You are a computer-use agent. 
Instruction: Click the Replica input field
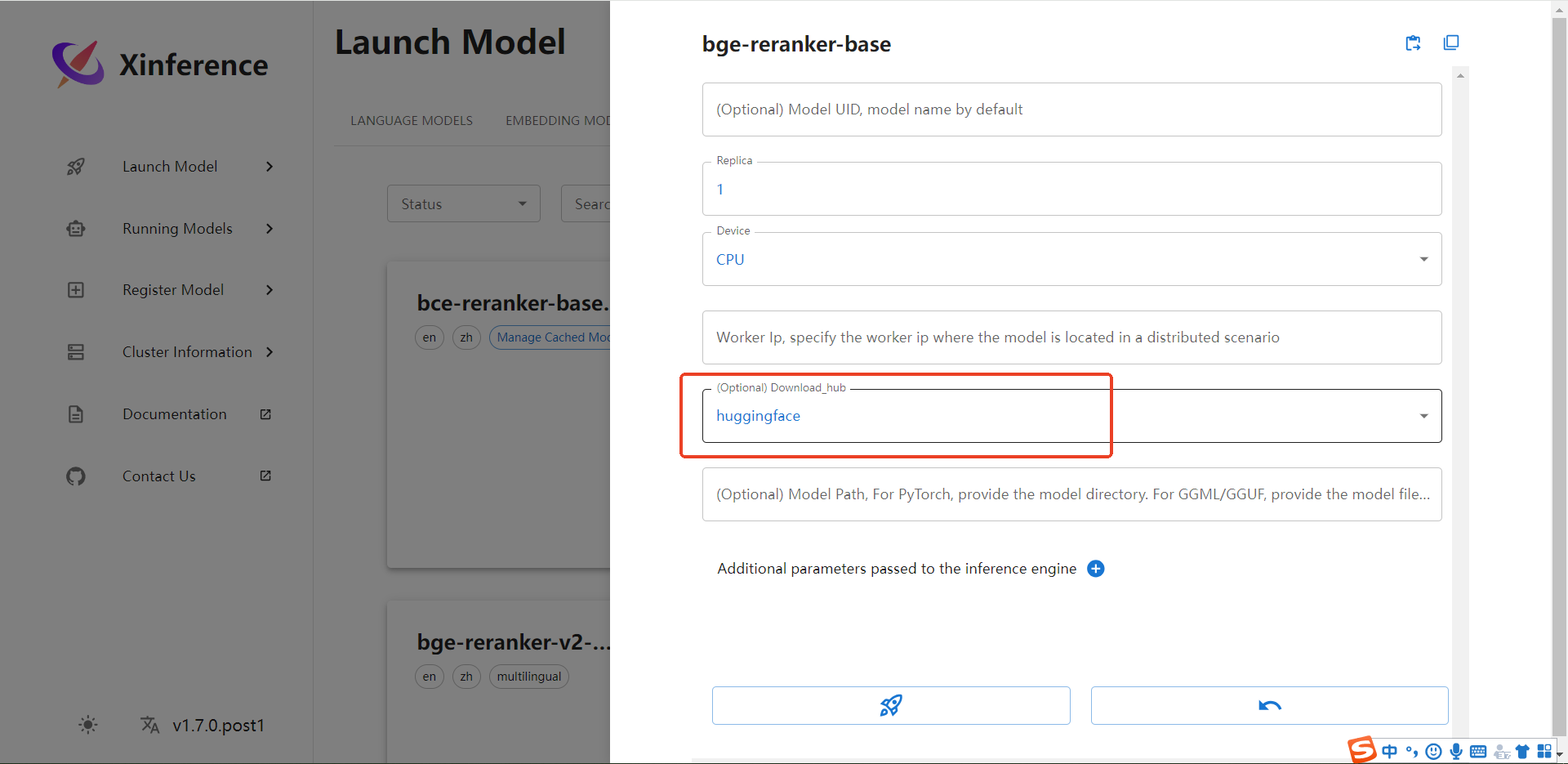[x=1071, y=189]
